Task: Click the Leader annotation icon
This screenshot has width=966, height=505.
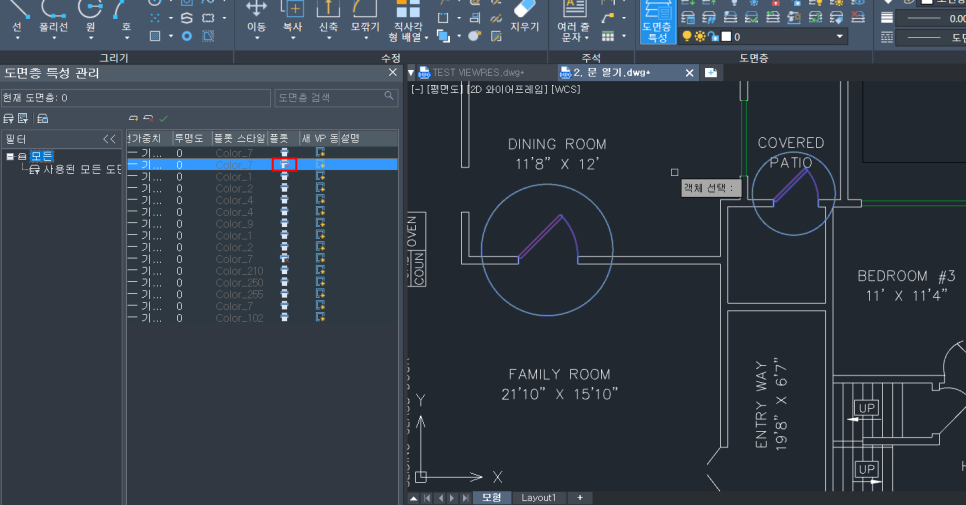Action: (607, 18)
